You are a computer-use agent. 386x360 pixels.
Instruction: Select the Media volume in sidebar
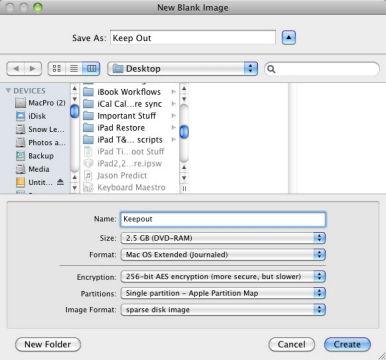33,169
